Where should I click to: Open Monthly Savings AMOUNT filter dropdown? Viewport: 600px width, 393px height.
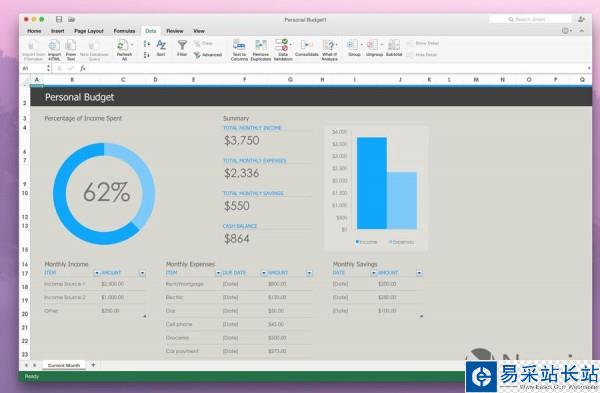coord(419,273)
